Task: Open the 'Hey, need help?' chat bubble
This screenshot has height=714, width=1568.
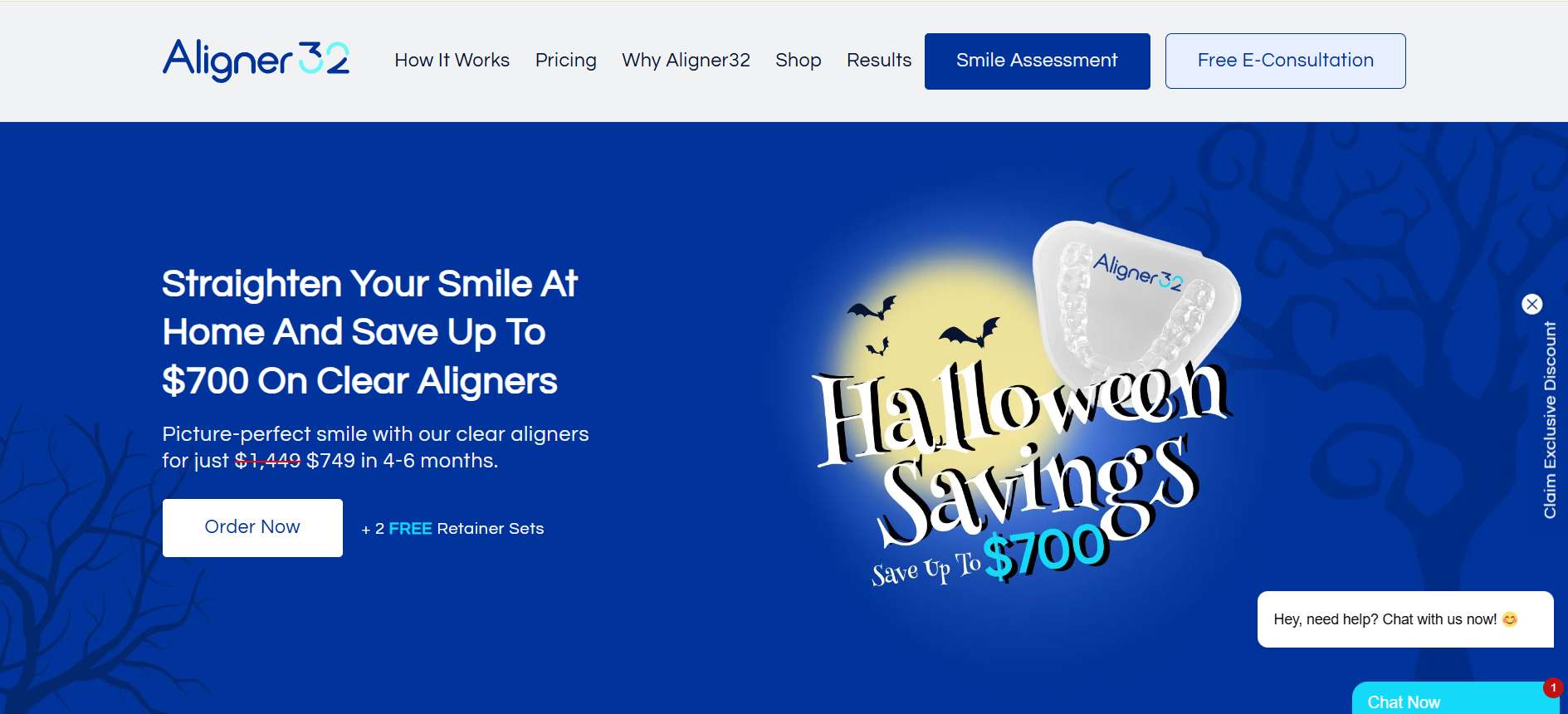Action: point(1405,619)
